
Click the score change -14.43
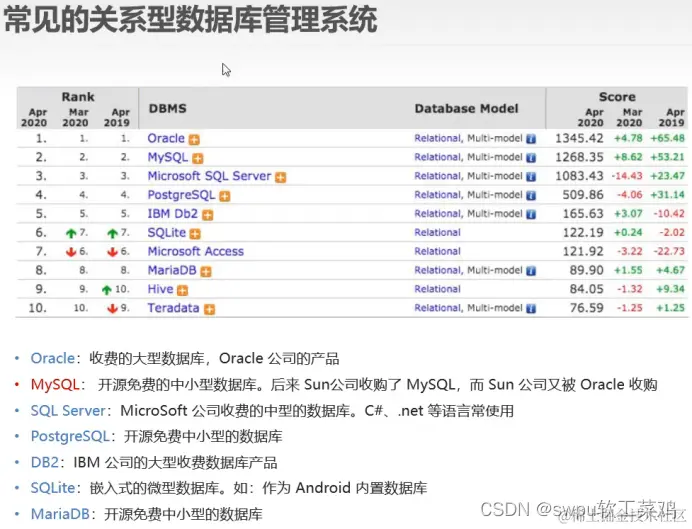pos(627,176)
